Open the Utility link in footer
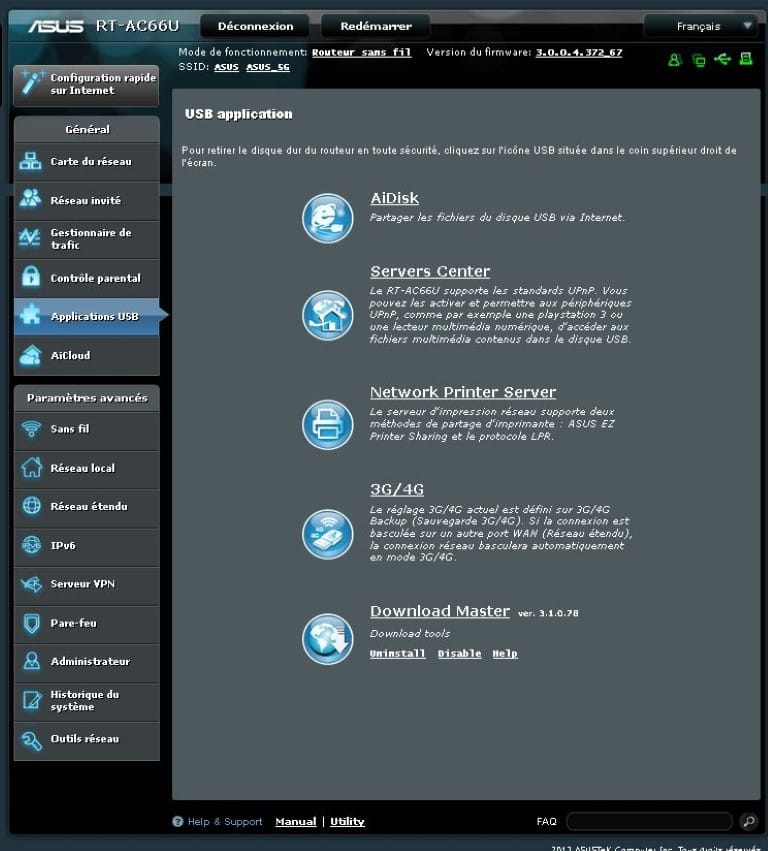 [x=347, y=822]
